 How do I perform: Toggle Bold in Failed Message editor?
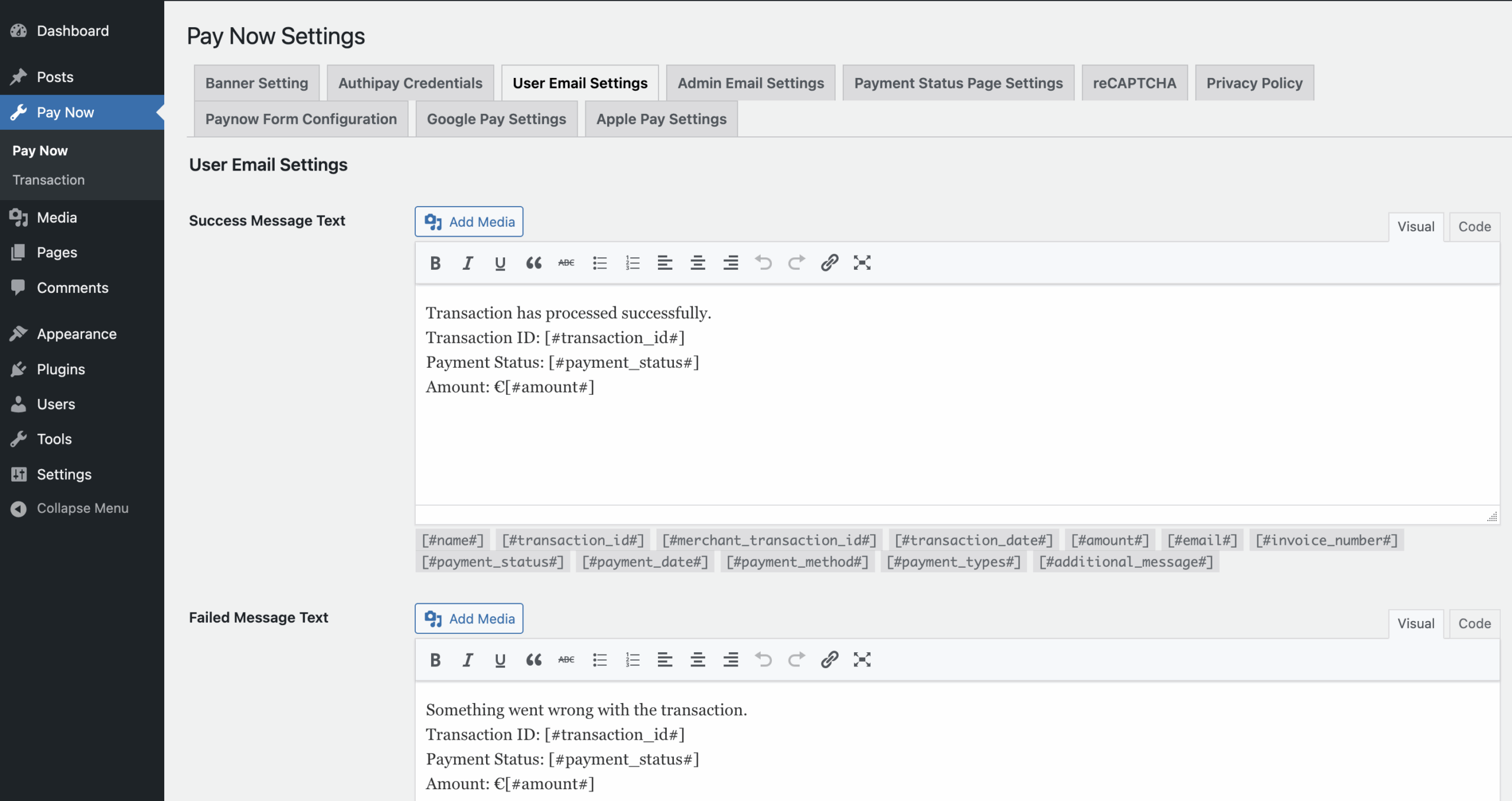point(435,660)
